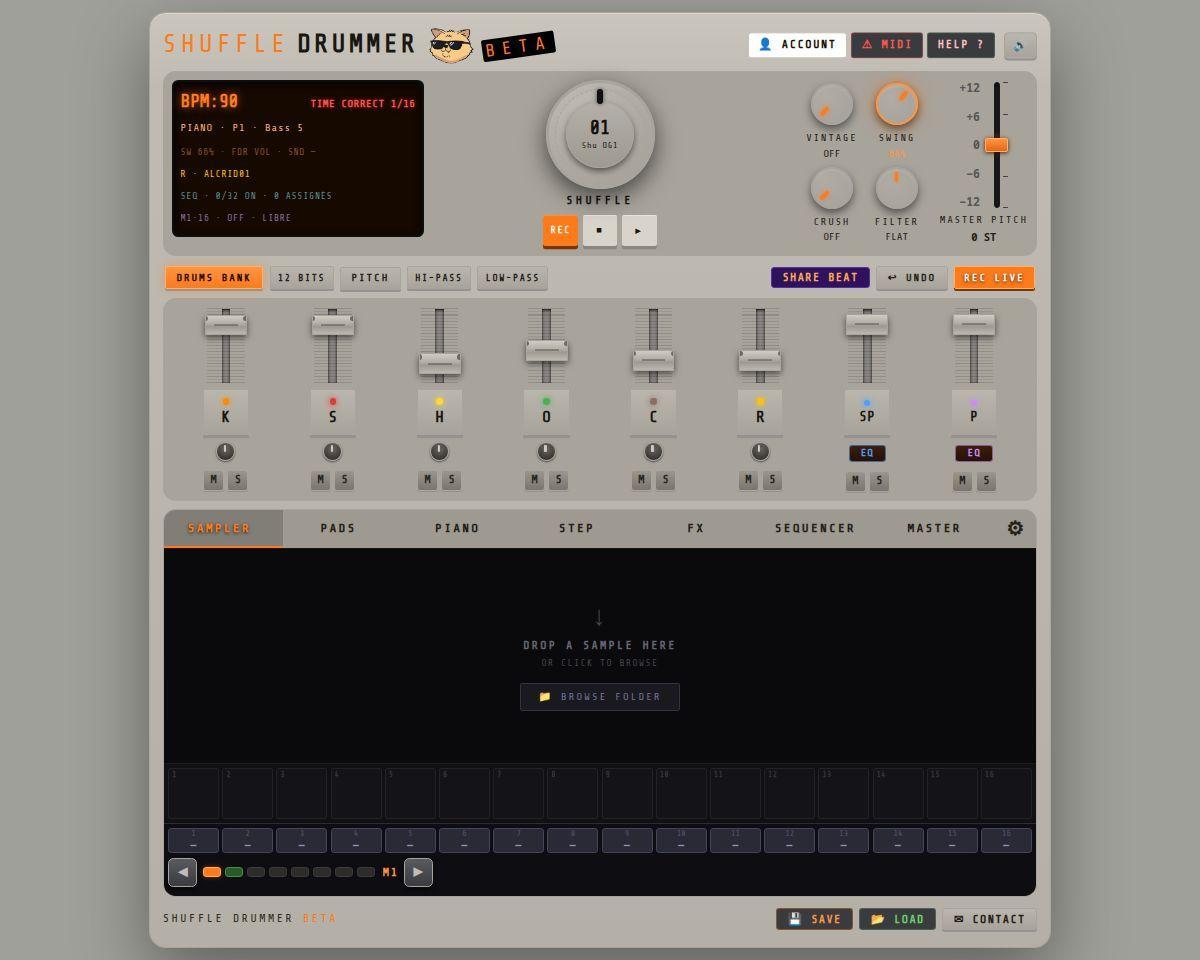This screenshot has height=960, width=1200.
Task: Solo the SP channel
Action: pyautogui.click(x=879, y=481)
